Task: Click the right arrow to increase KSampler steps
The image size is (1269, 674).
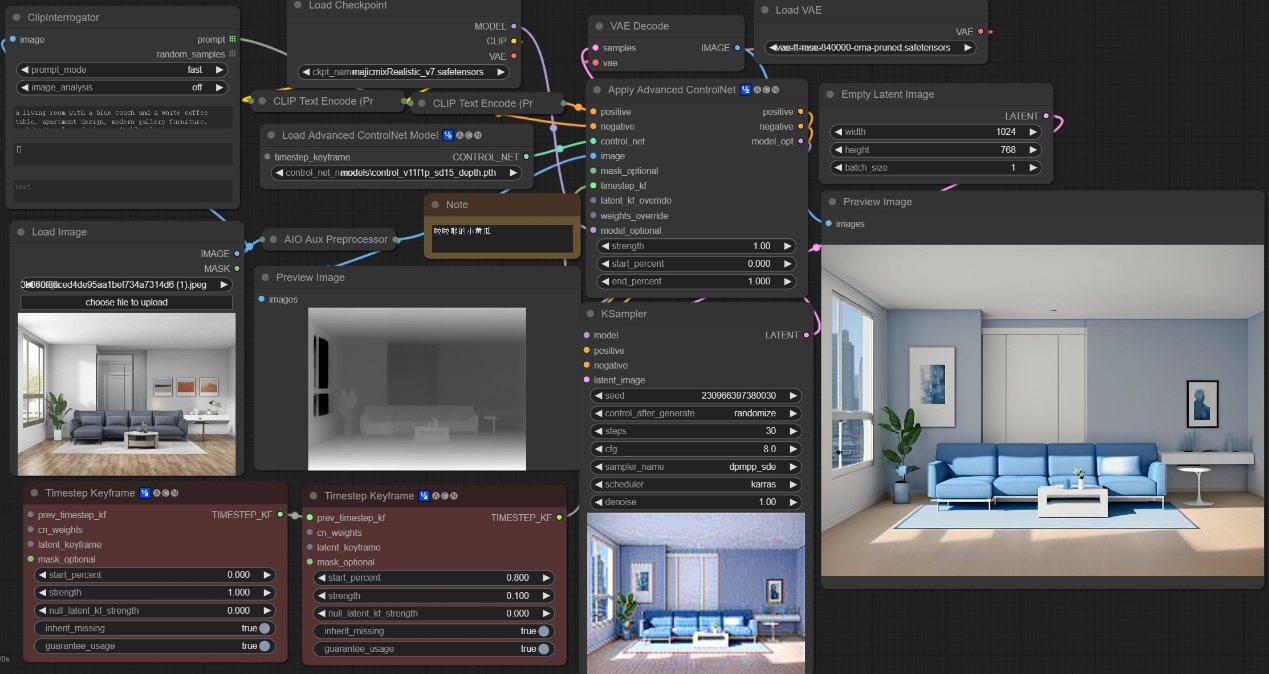Action: point(793,432)
